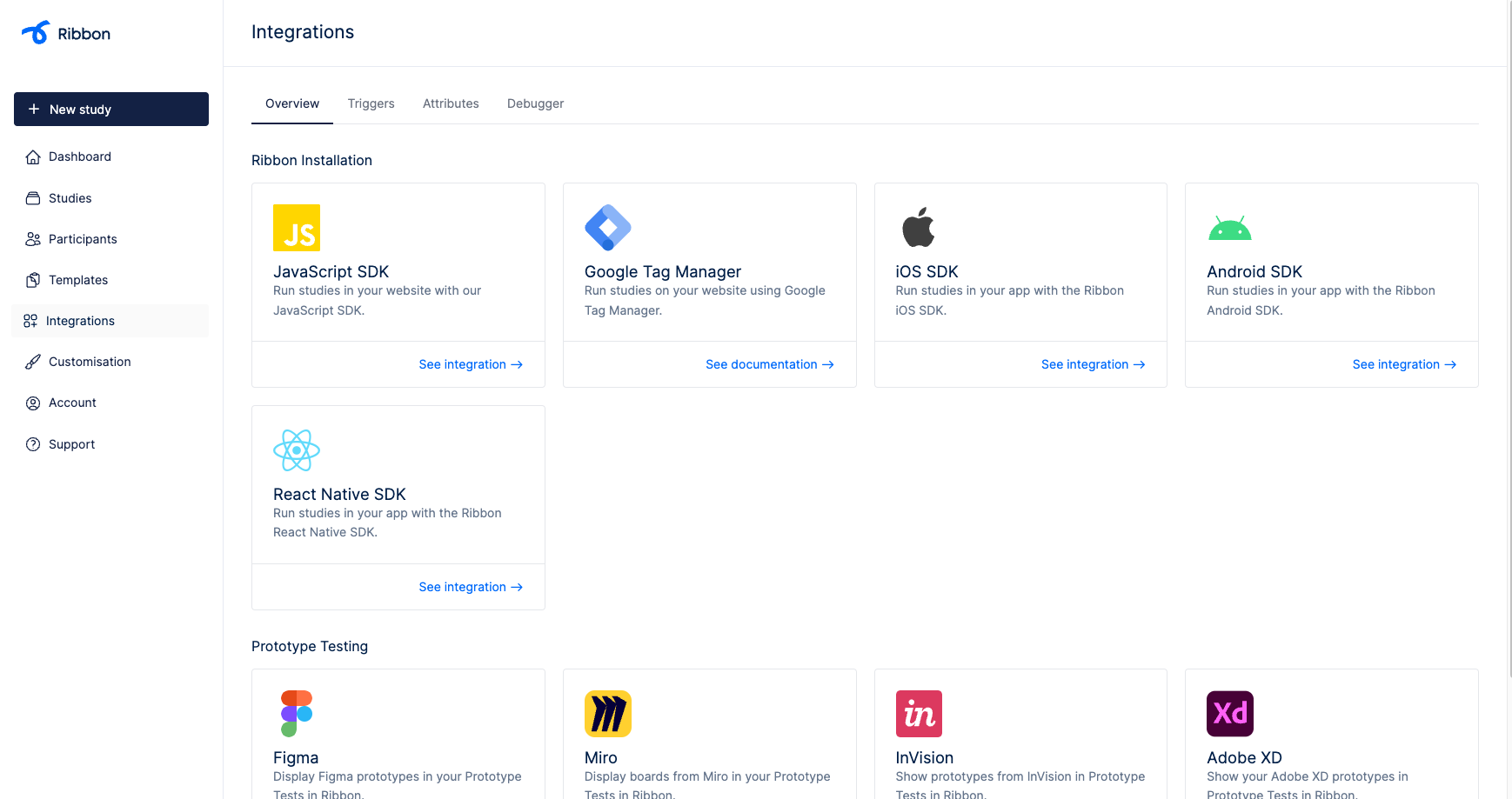Click the Integrations page title
The width and height of the screenshot is (1512, 799).
pyautogui.click(x=303, y=32)
